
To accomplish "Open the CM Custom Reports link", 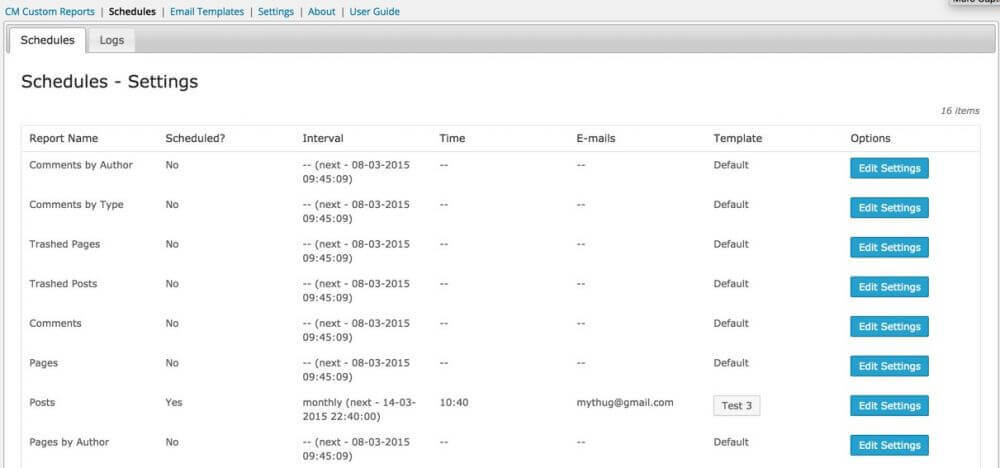I will tap(50, 12).
